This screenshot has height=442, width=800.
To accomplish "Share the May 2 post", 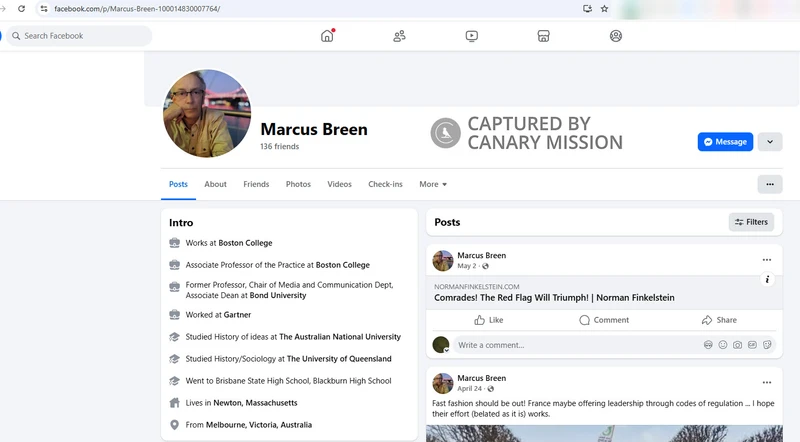I will tap(719, 320).
